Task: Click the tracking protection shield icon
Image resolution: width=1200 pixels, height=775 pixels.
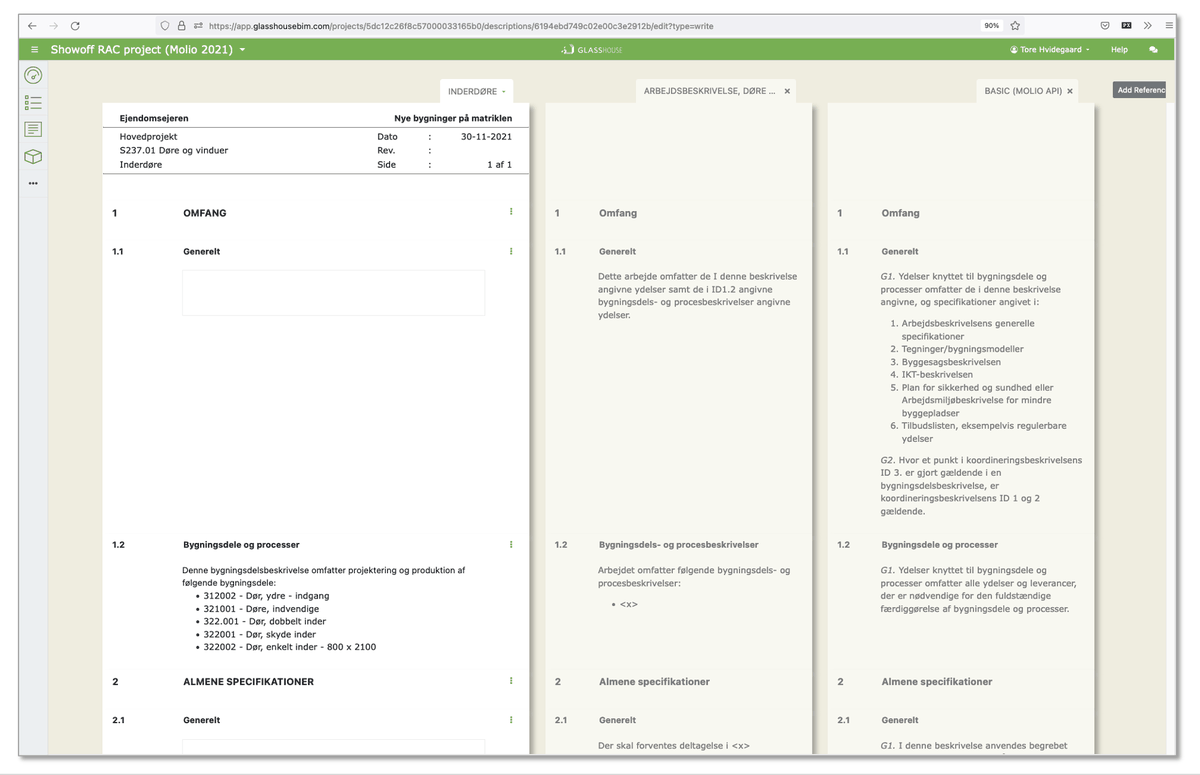Action: pyautogui.click(x=165, y=25)
